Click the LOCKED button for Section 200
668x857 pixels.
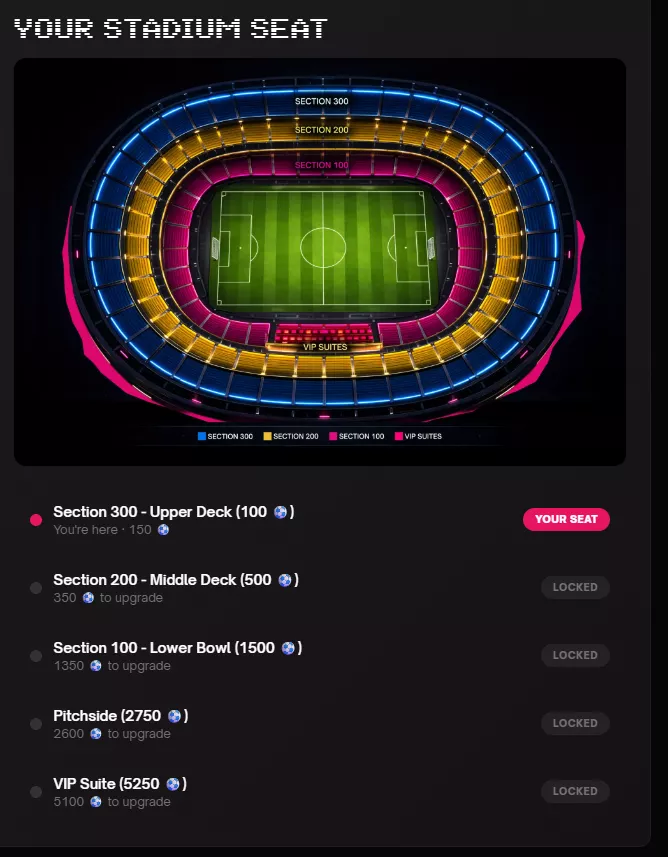tap(575, 587)
